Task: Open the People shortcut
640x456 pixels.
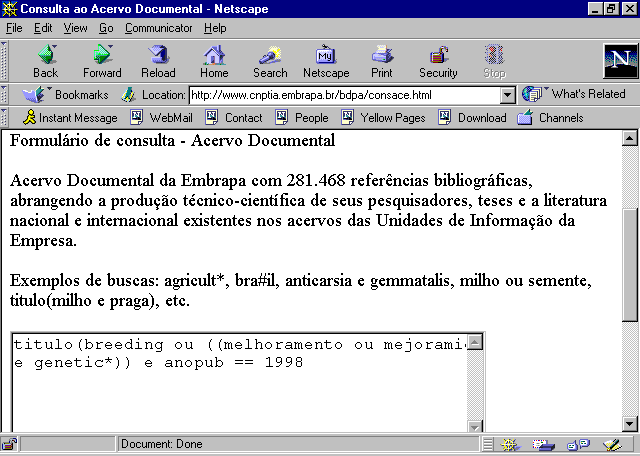Action: click(x=302, y=118)
